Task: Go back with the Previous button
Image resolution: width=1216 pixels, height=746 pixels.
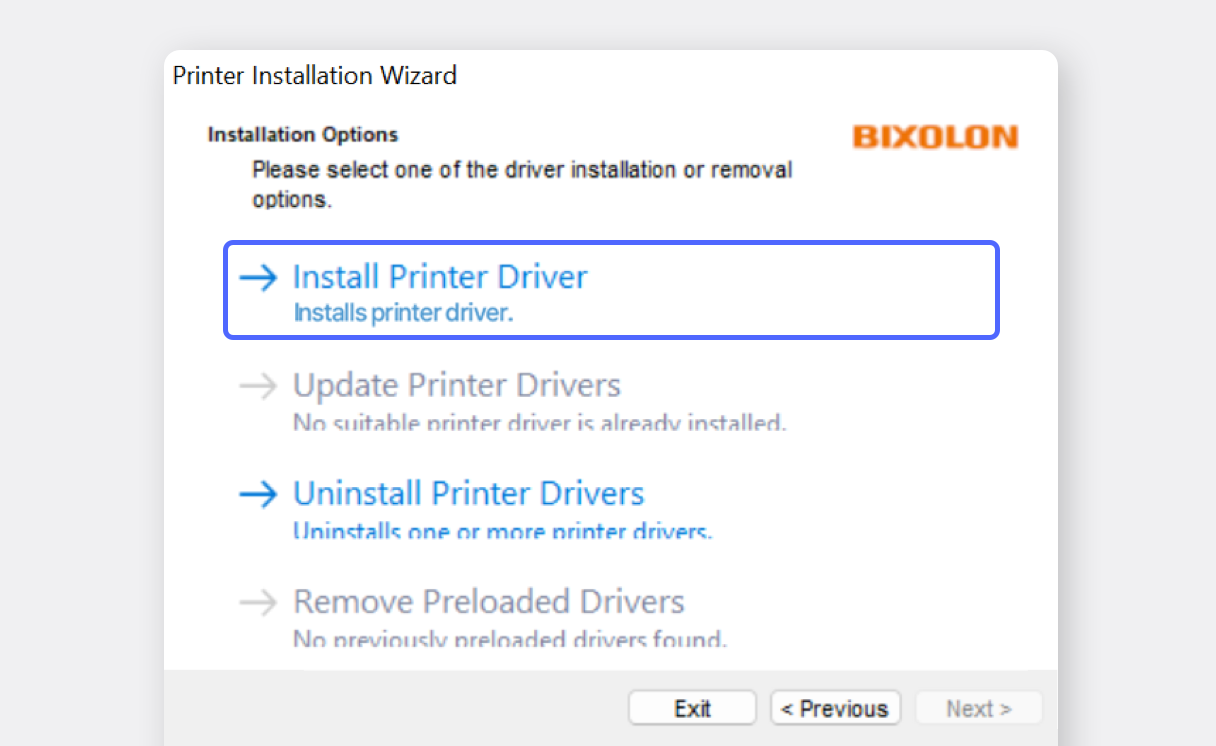Action: click(x=835, y=709)
